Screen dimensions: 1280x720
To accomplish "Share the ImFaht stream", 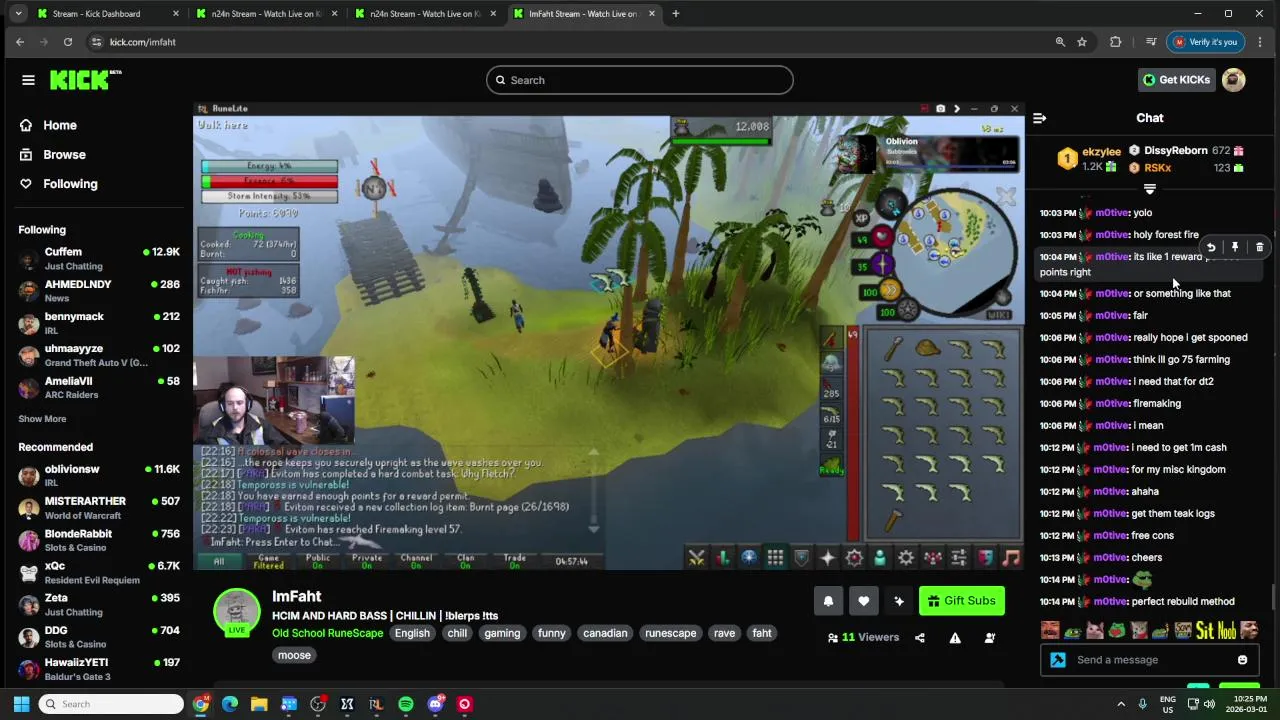I will (x=920, y=638).
